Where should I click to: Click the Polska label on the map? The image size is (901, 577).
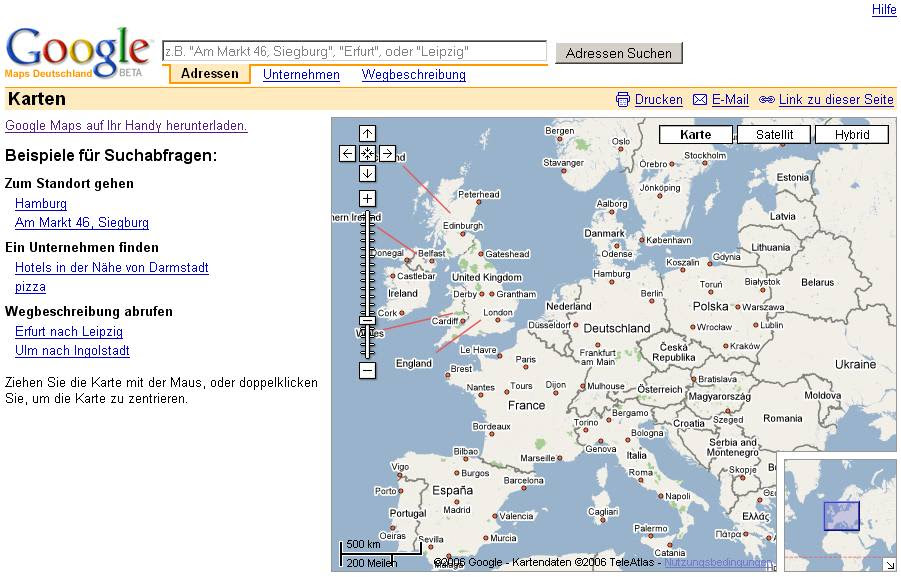pos(710,306)
